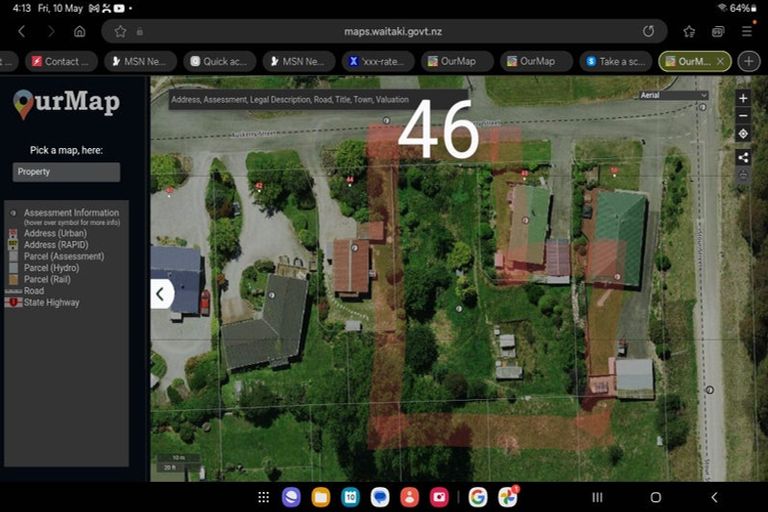Bookmark the page with the star icon

pos(120,31)
